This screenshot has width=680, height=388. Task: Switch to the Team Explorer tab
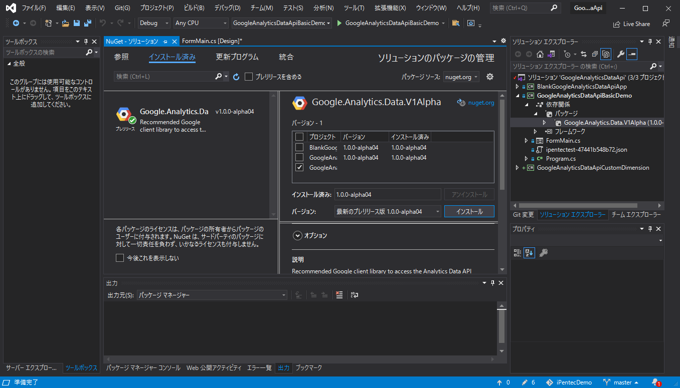(x=636, y=215)
